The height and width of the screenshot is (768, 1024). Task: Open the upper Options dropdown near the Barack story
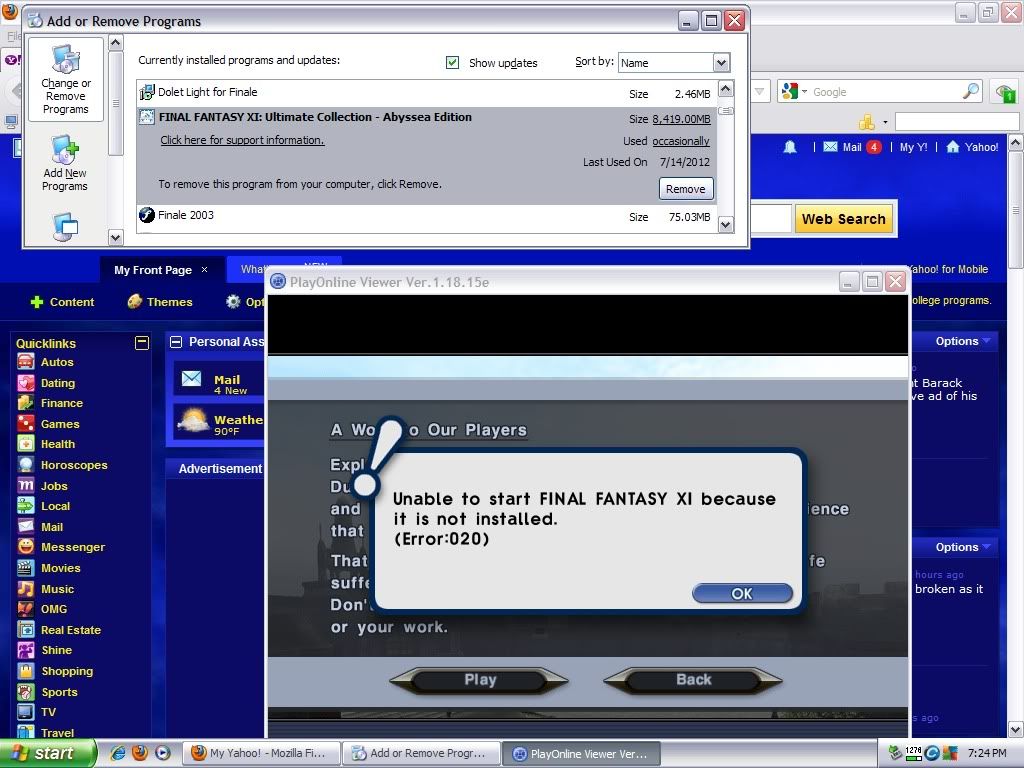pos(963,341)
